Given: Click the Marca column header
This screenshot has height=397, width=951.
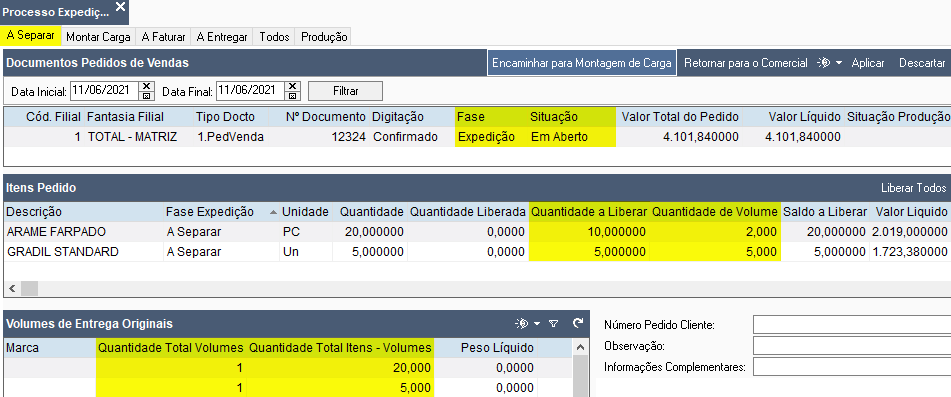Looking at the screenshot, I should tap(50, 348).
